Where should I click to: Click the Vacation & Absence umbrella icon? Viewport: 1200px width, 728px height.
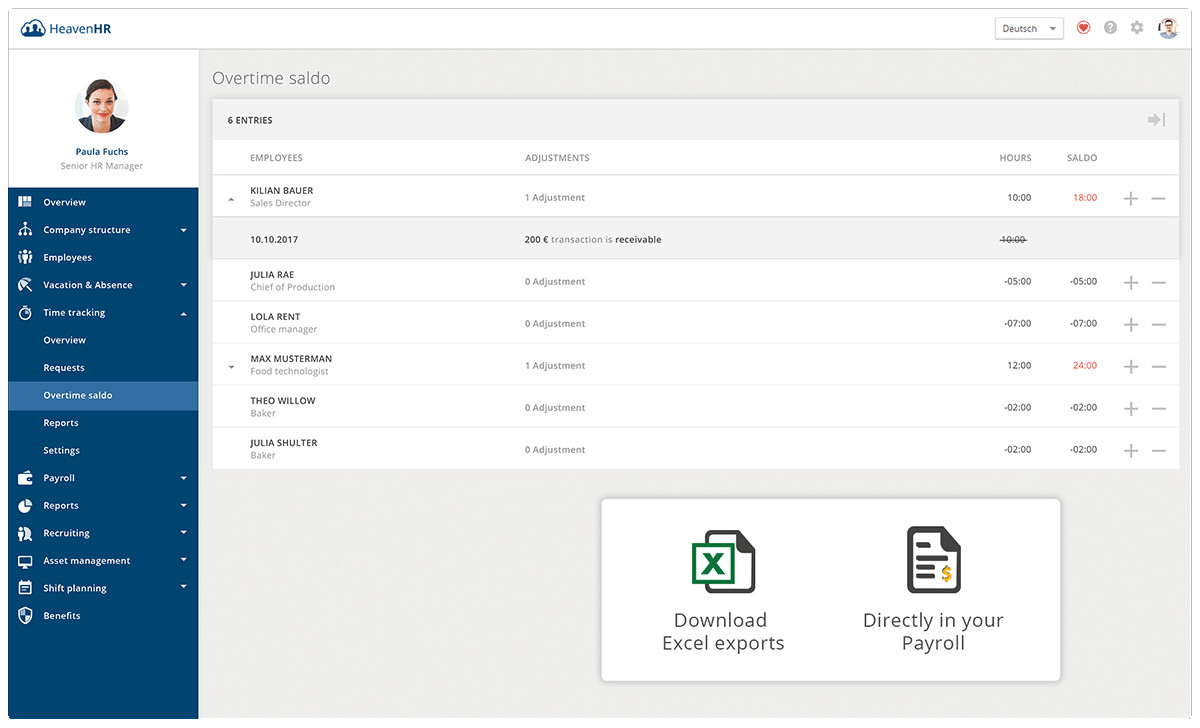click(25, 285)
